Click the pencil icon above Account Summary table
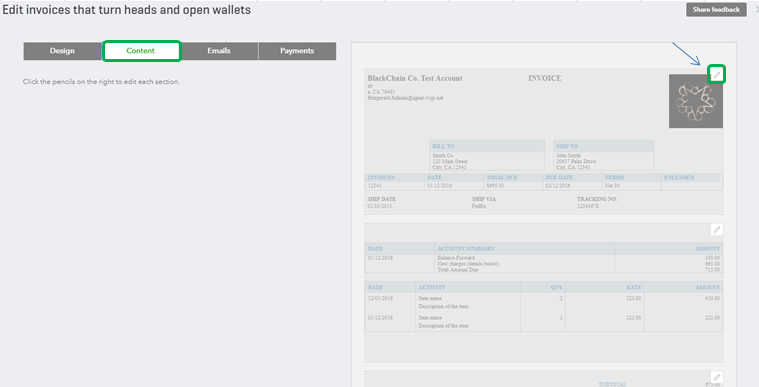Viewport: 759px width, 387px height. point(717,230)
